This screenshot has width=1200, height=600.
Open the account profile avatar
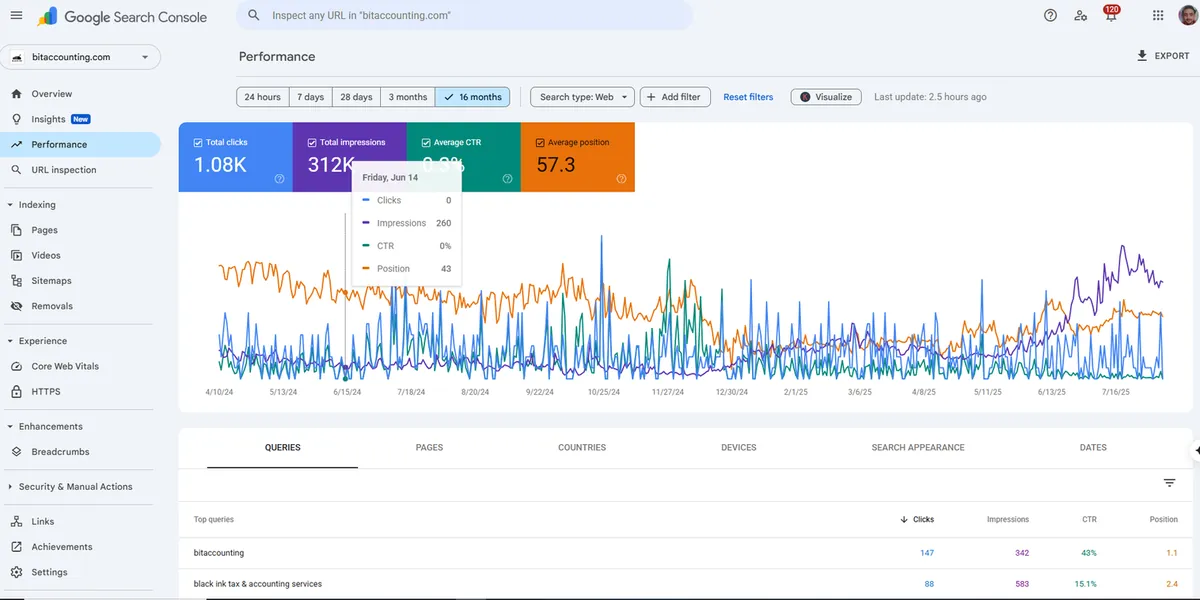click(1187, 16)
